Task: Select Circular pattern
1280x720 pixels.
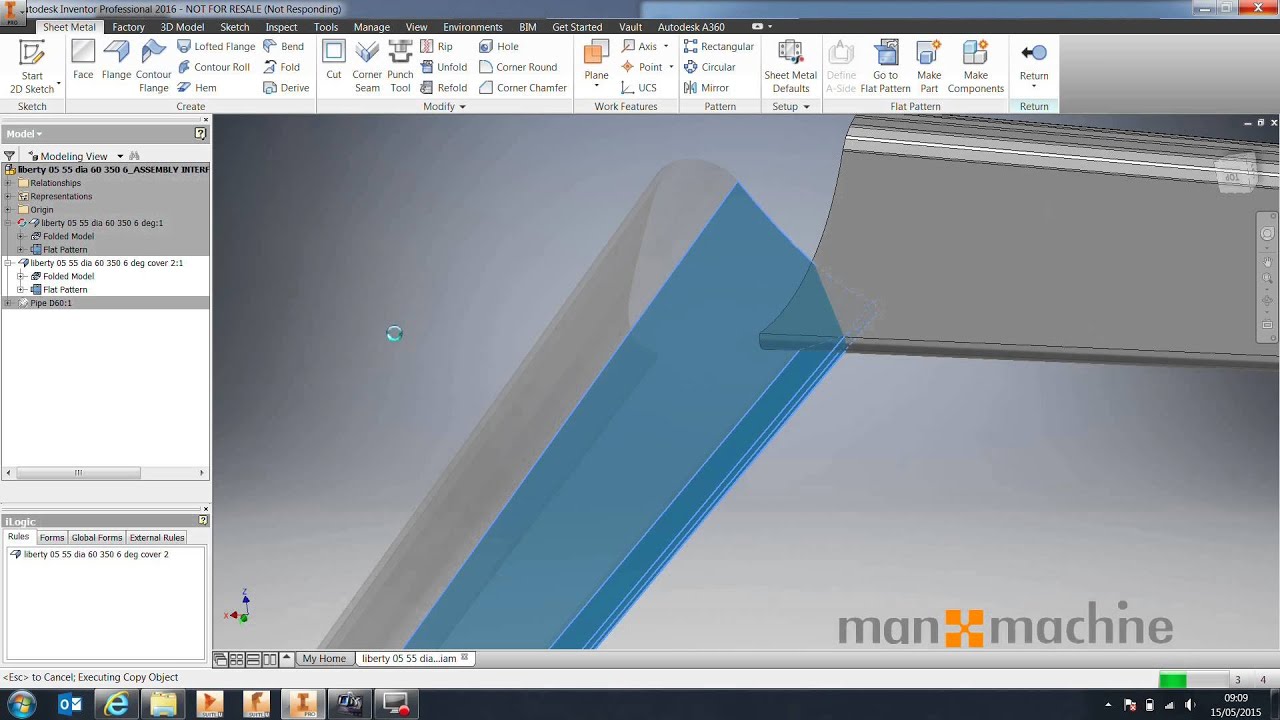Action: coord(710,67)
